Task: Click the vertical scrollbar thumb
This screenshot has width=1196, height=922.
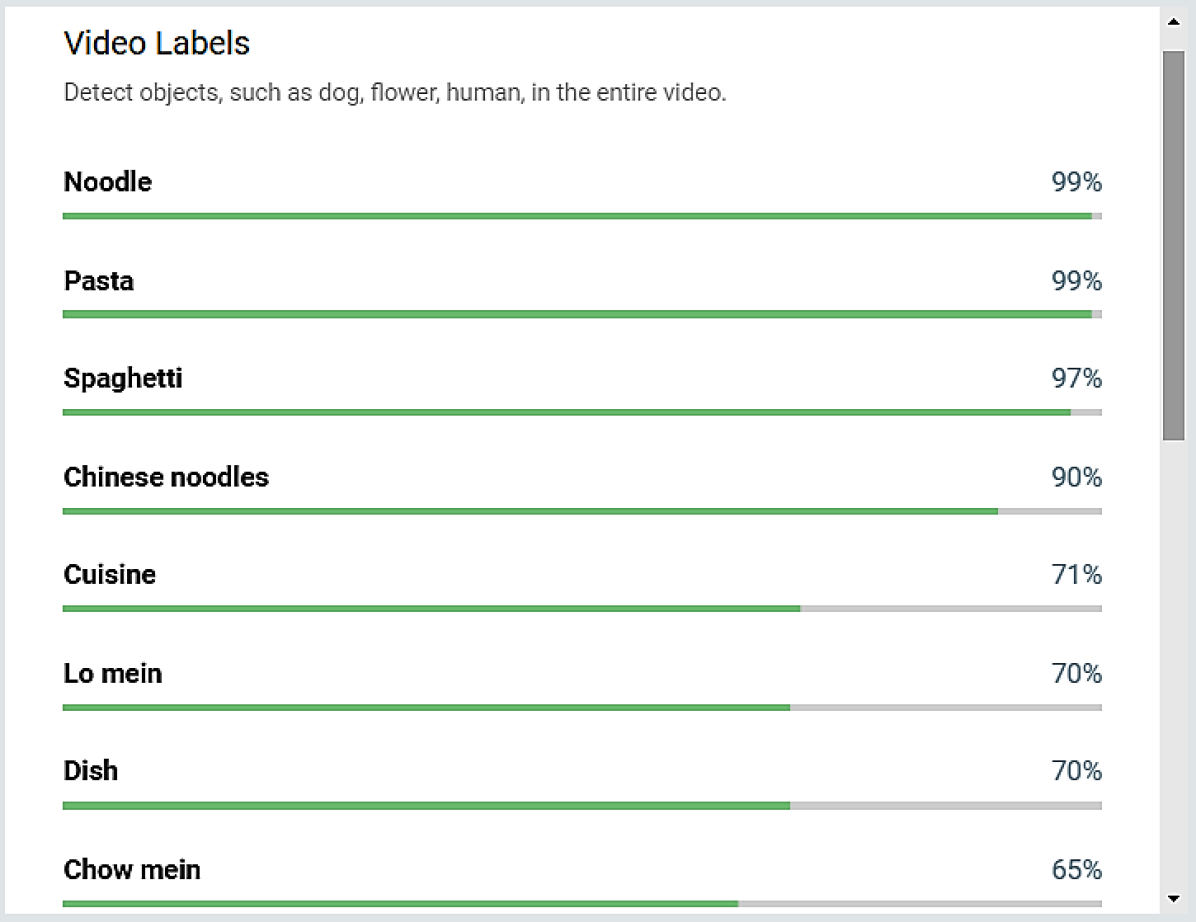Action: (1173, 245)
